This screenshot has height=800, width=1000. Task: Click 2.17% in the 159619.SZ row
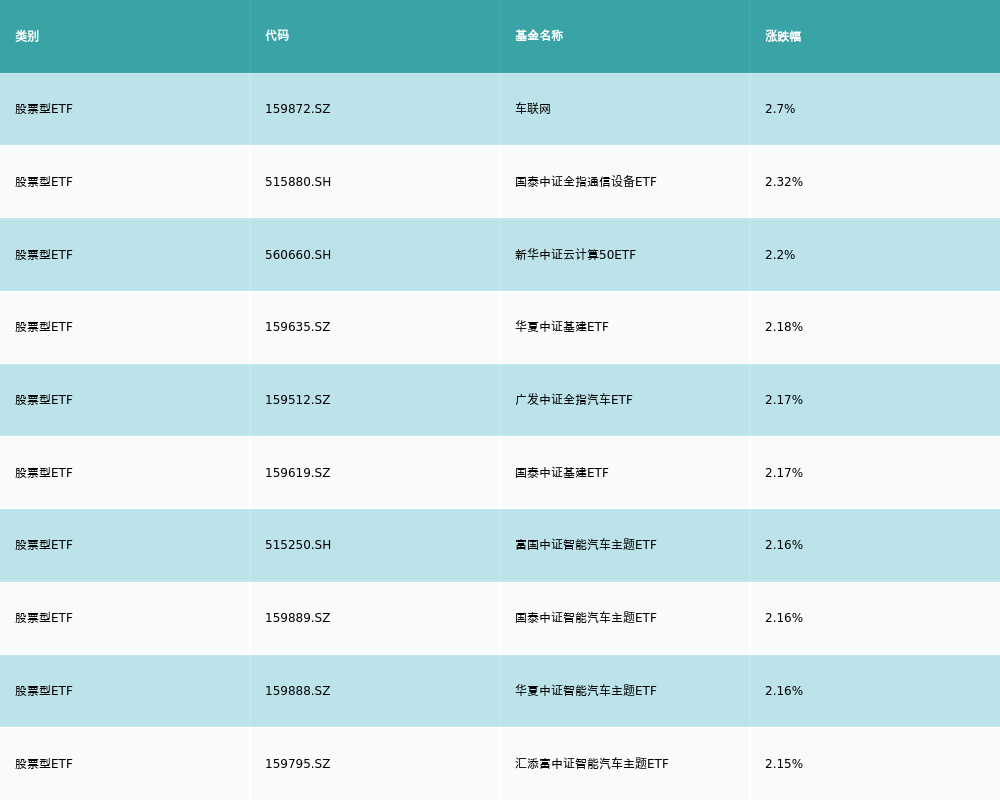[x=784, y=473]
